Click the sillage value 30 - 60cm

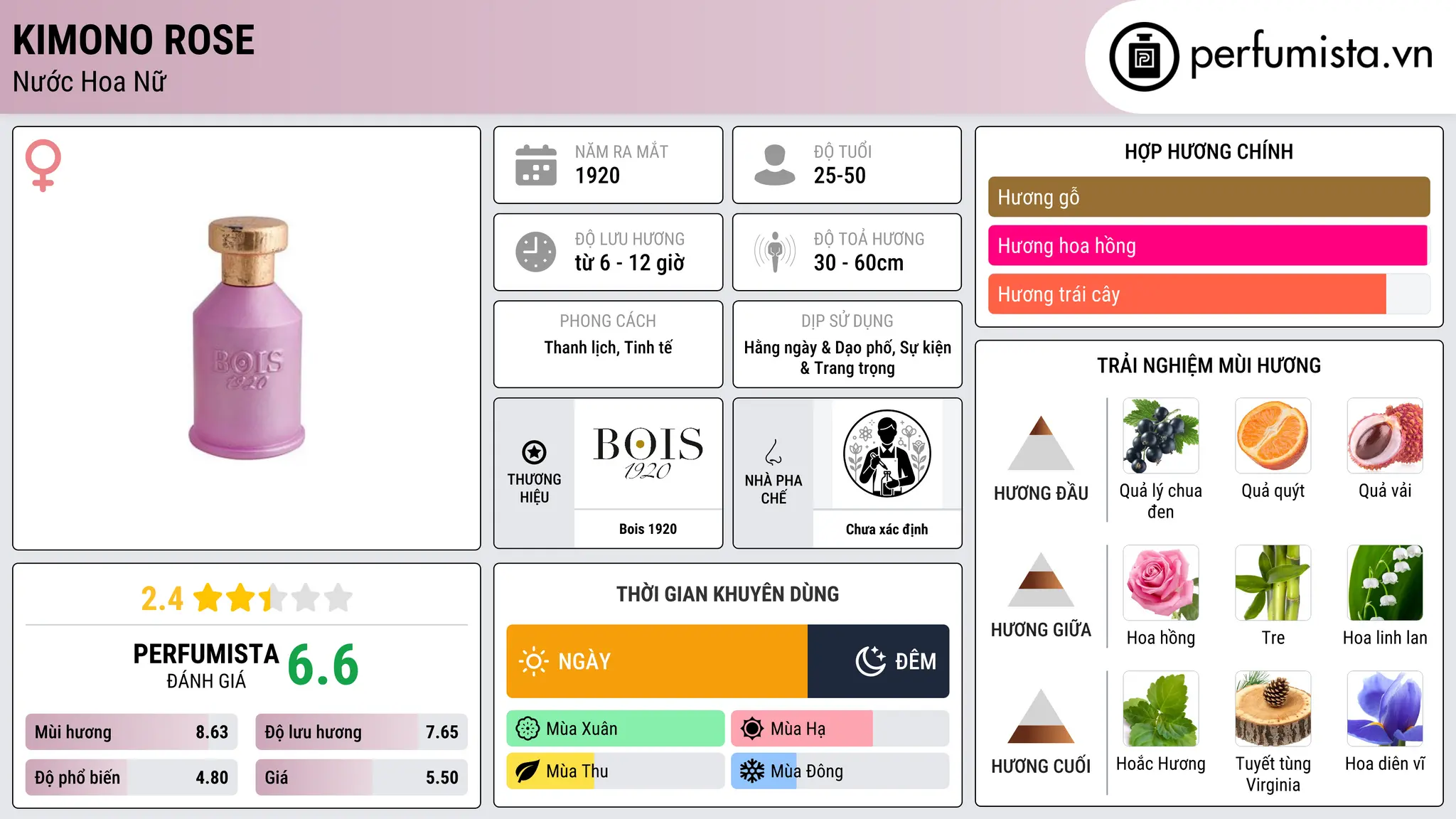[x=859, y=263]
